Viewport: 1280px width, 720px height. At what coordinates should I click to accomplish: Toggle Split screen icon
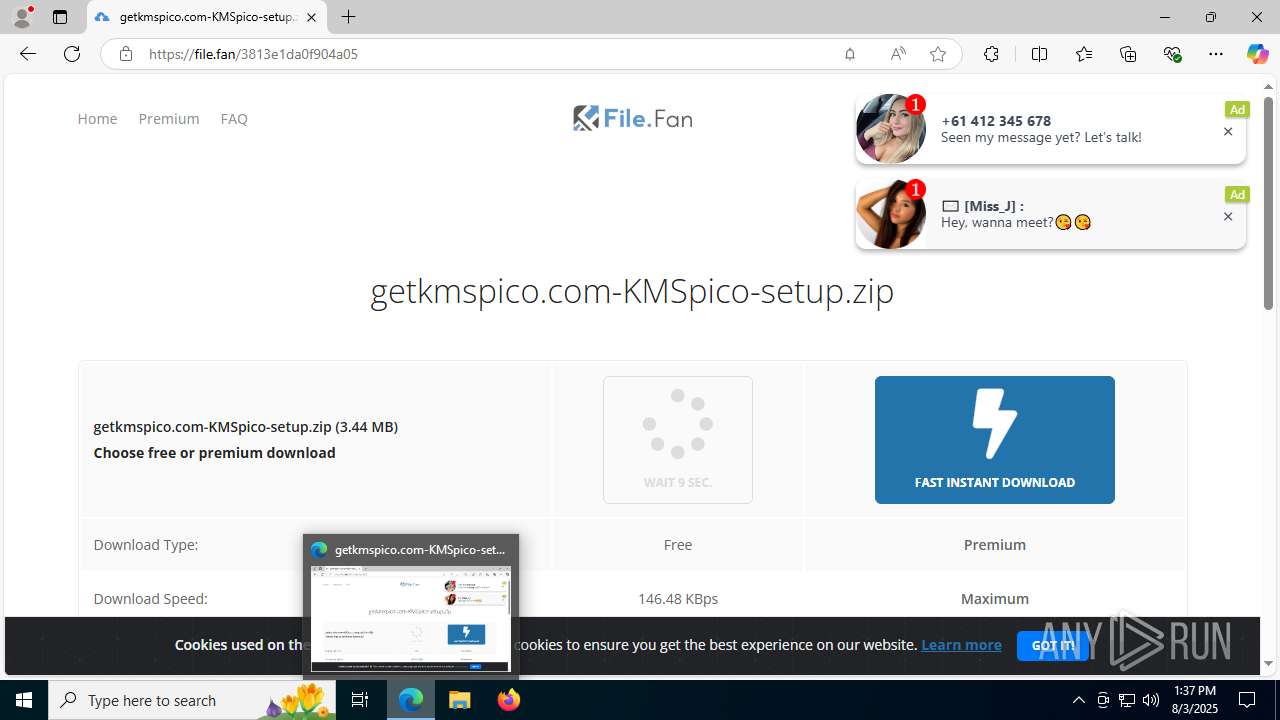[x=1039, y=54]
